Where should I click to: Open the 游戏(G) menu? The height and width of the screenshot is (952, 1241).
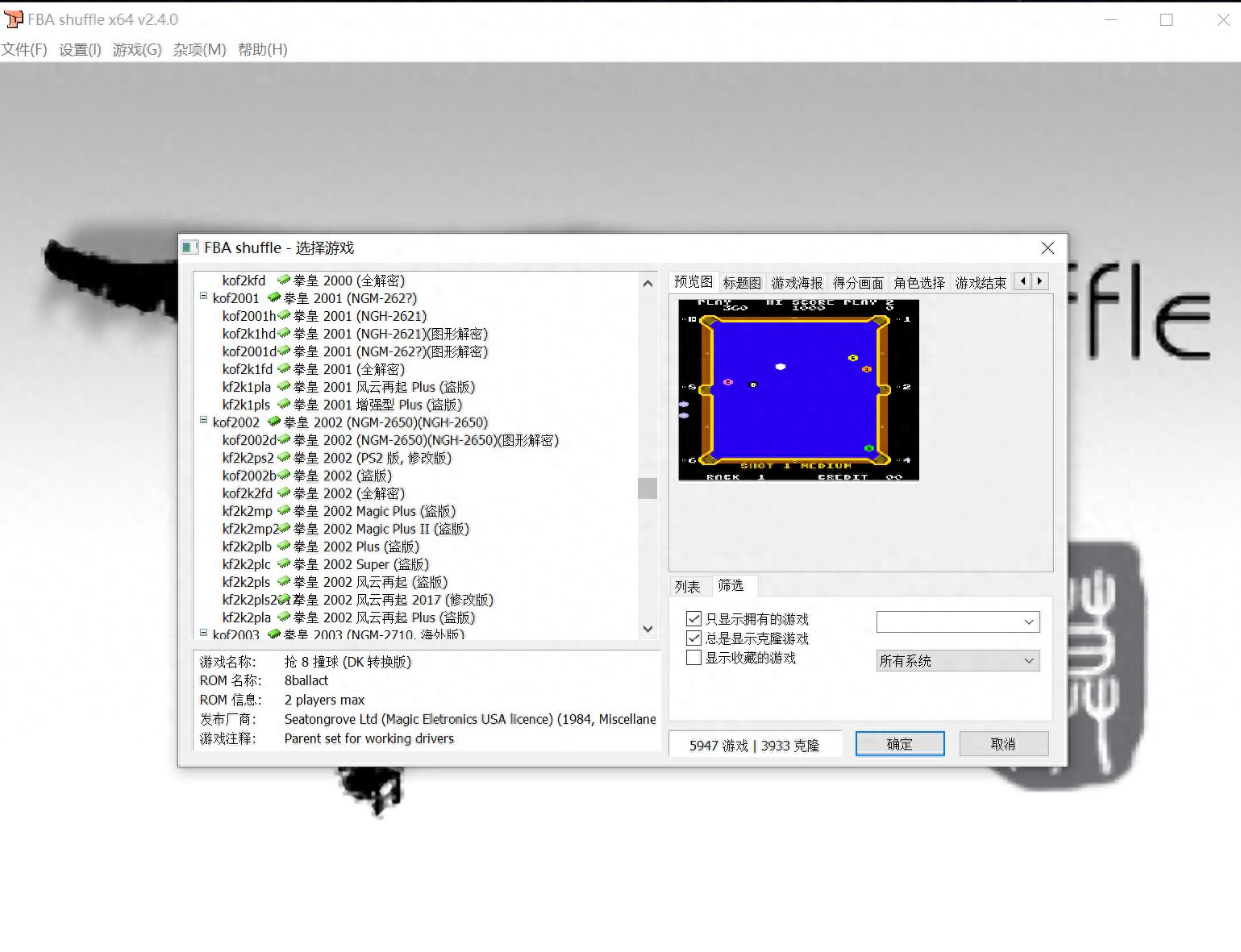137,49
